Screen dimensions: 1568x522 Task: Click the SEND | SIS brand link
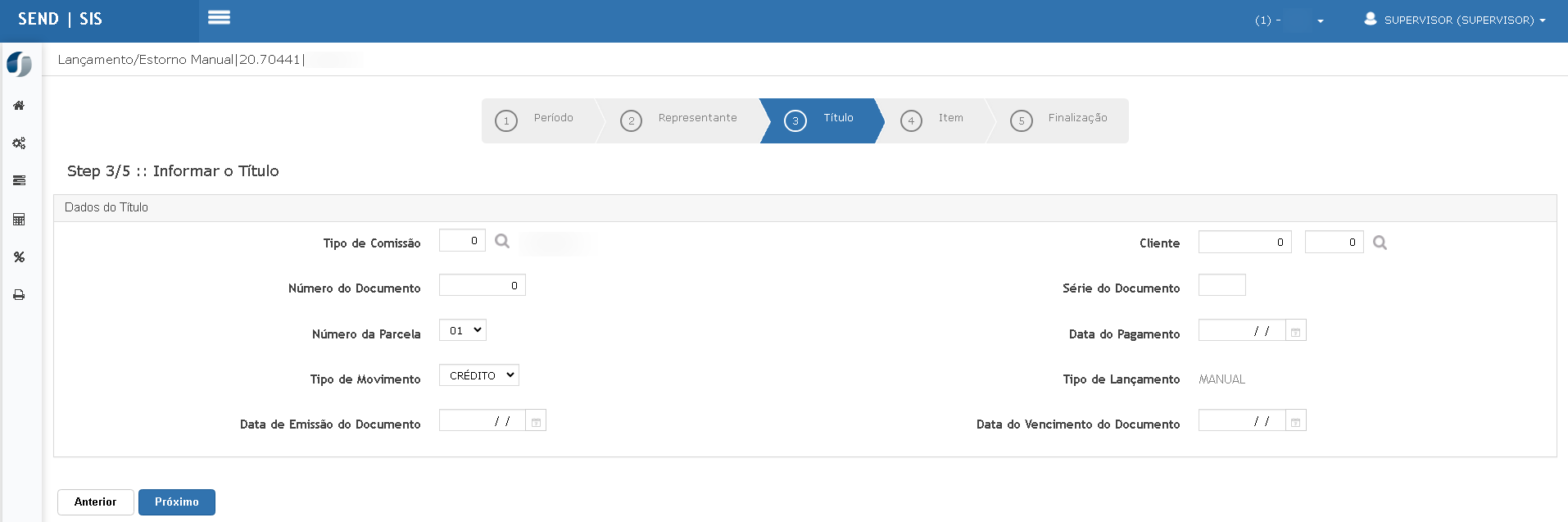click(60, 19)
